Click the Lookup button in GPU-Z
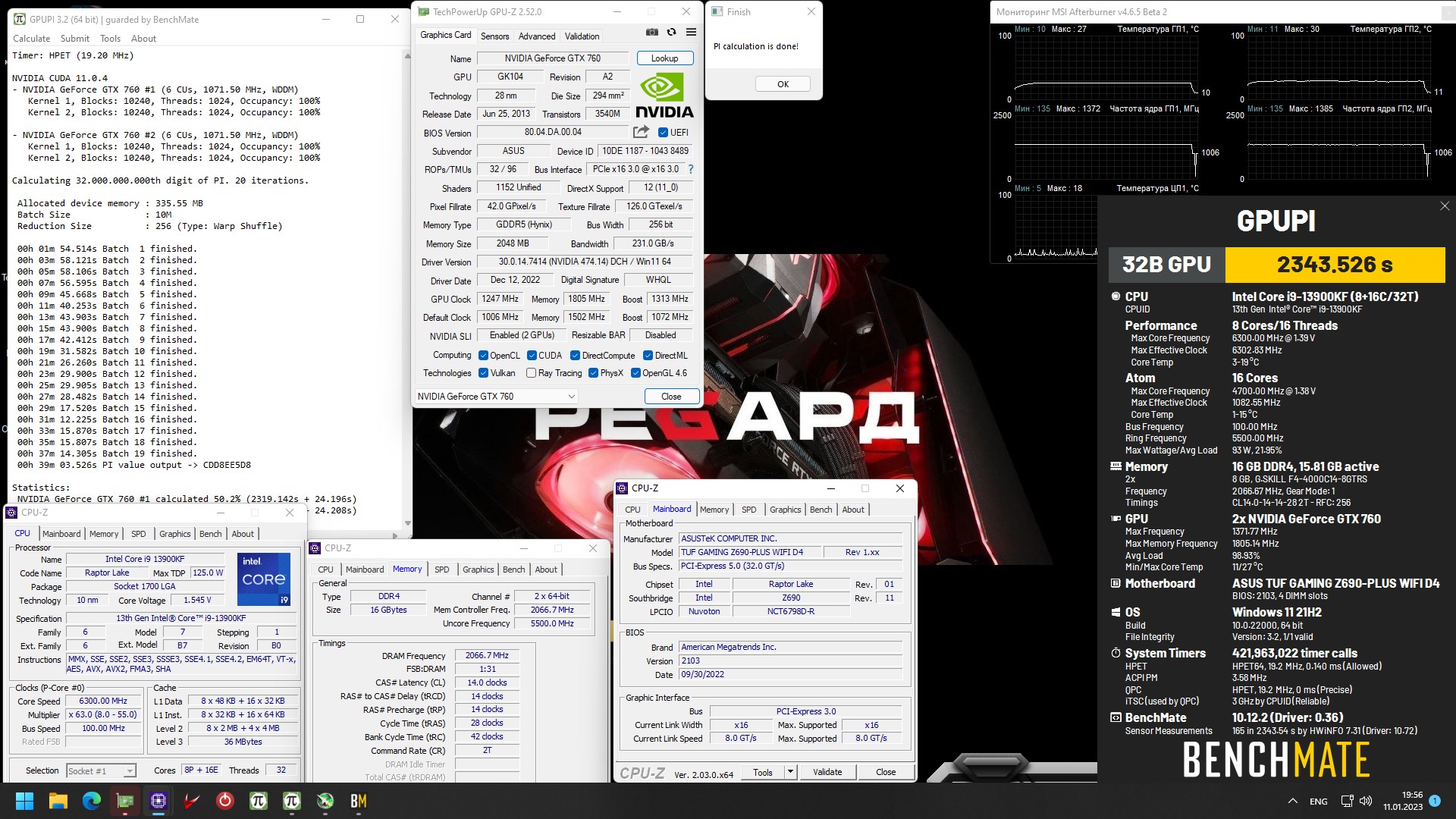 (x=664, y=58)
